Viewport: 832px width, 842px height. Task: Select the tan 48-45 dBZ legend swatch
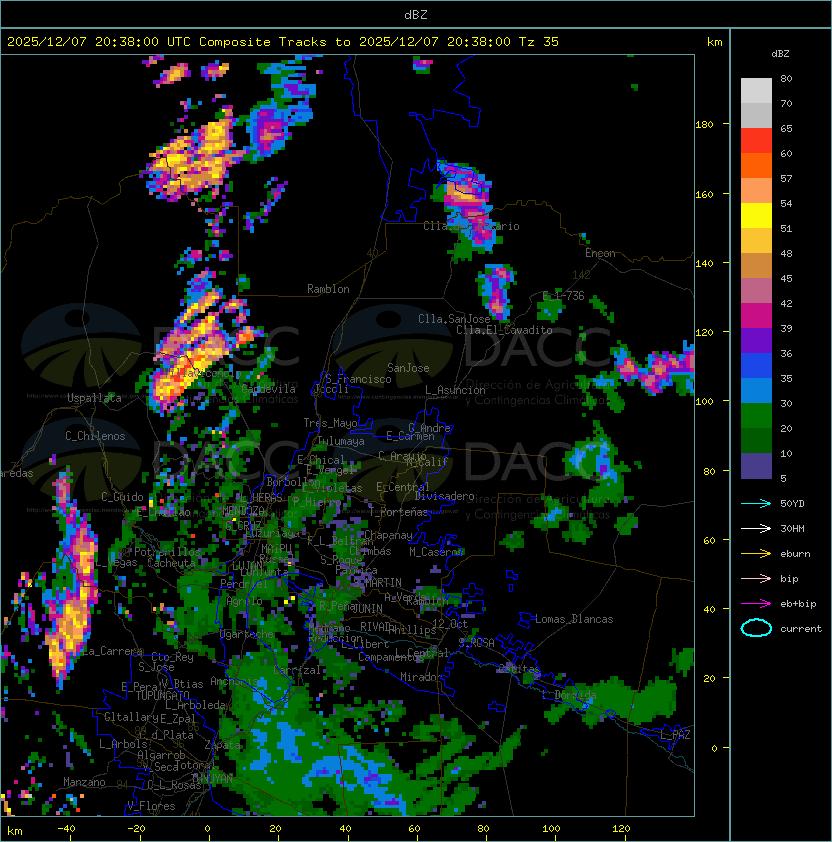(x=756, y=266)
